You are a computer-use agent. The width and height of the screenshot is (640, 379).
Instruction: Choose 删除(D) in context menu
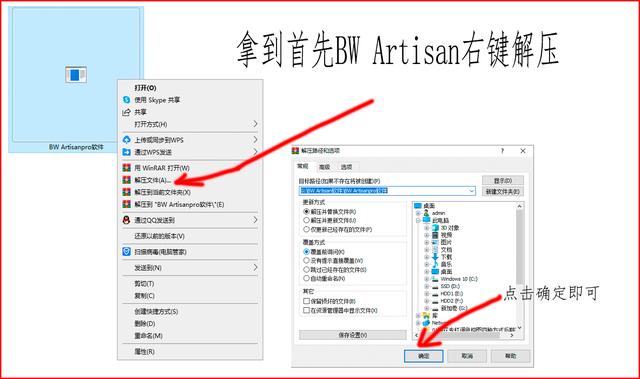coord(191,324)
